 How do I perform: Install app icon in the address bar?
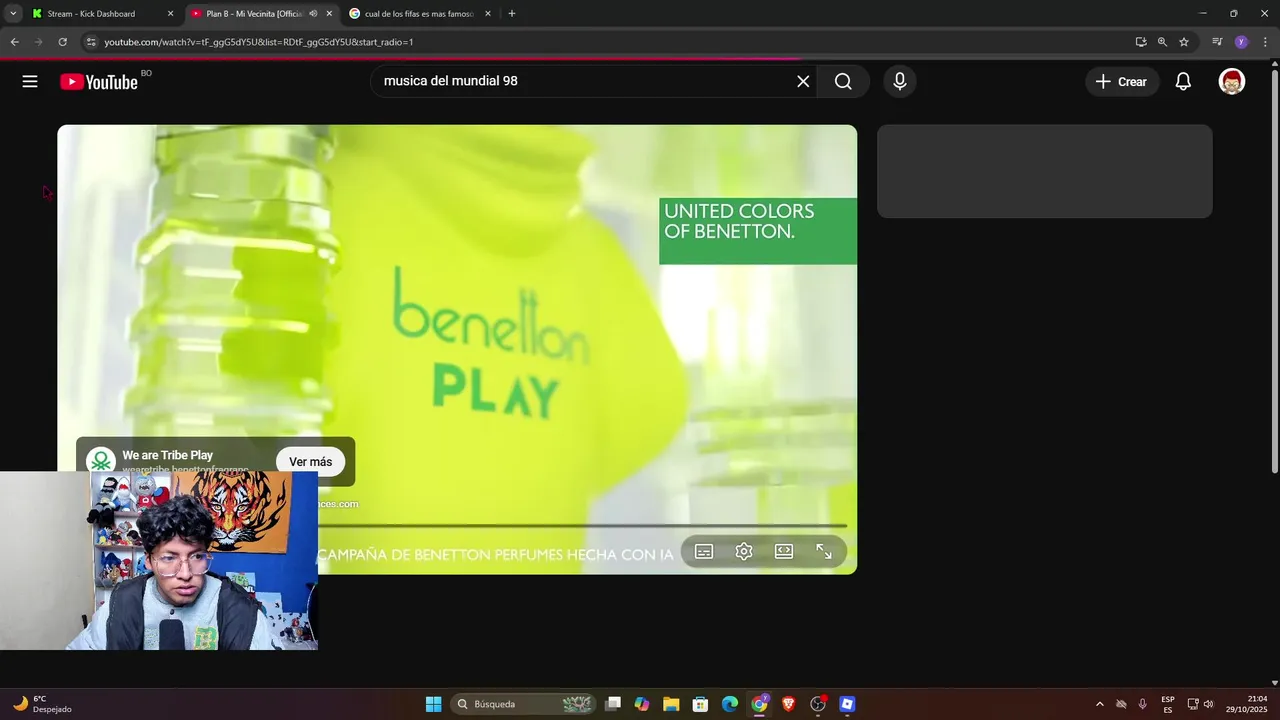(x=1141, y=42)
